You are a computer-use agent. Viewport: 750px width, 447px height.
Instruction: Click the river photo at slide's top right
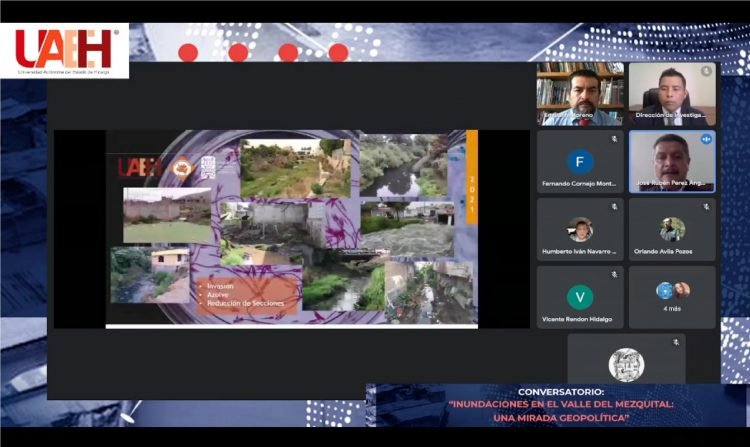pyautogui.click(x=404, y=165)
